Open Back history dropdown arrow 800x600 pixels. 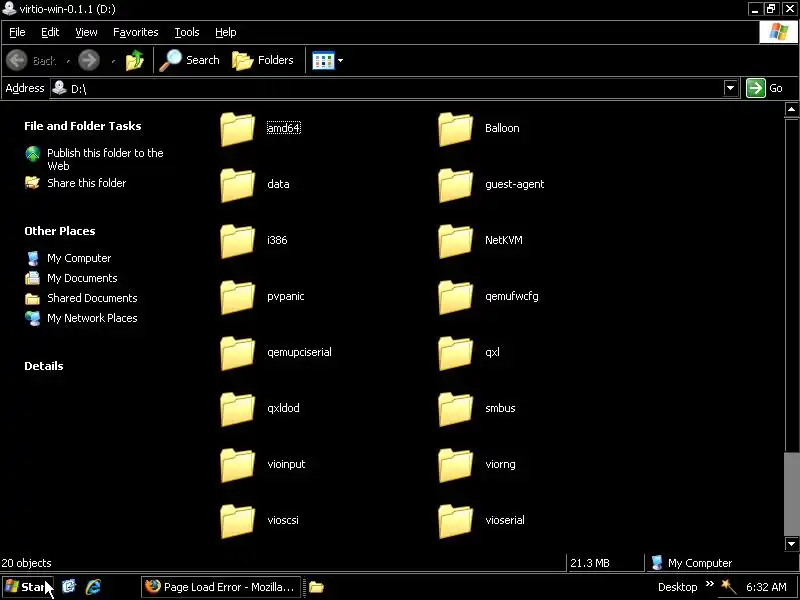[68, 61]
